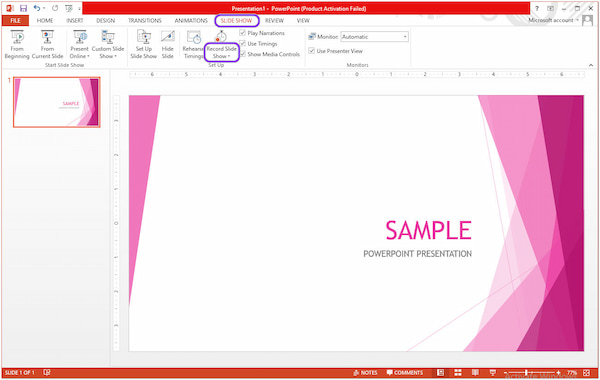Open Ribbon Display Options
Viewport: 600px width, 380px height.
pyautogui.click(x=550, y=8)
